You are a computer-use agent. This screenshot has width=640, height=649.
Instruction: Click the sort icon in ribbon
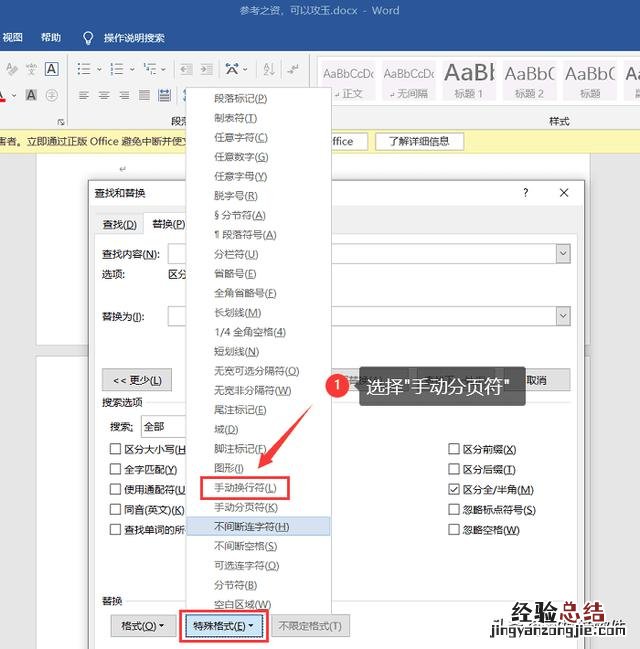pyautogui.click(x=267, y=69)
